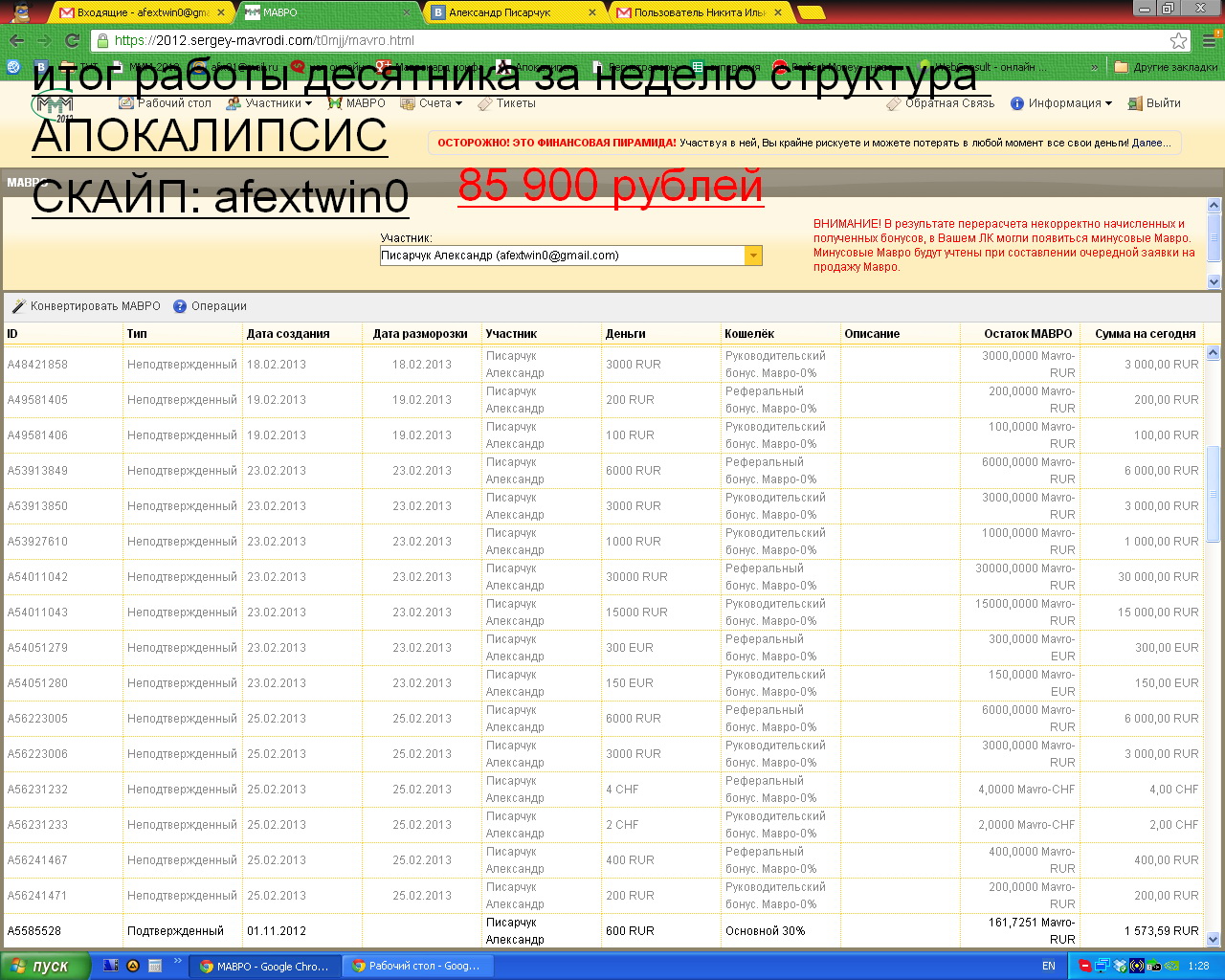
Task: Open the Chrome menu icon
Action: click(x=1208, y=40)
